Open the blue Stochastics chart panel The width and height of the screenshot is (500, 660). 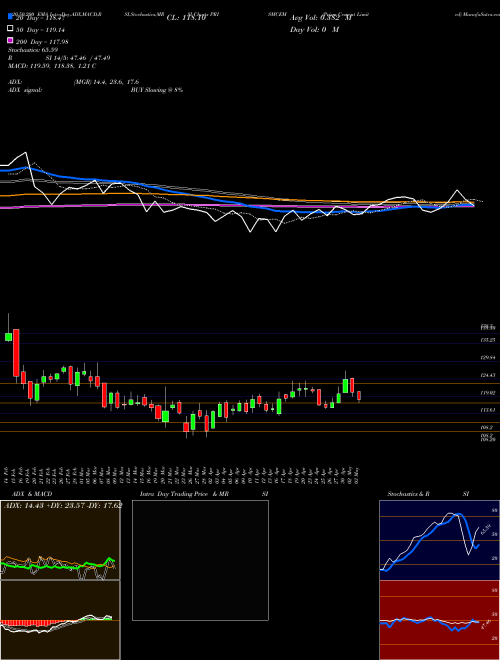tap(439, 540)
